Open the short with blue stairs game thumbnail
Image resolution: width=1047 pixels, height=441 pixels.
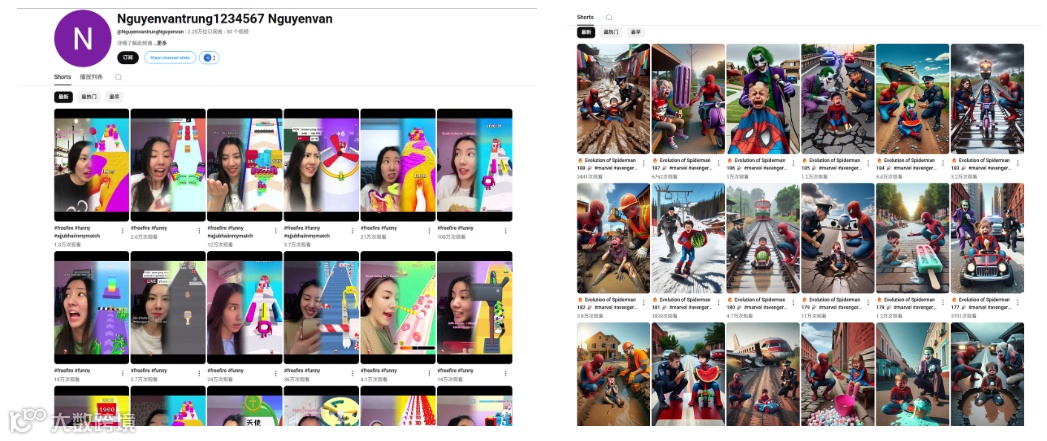coord(321,307)
